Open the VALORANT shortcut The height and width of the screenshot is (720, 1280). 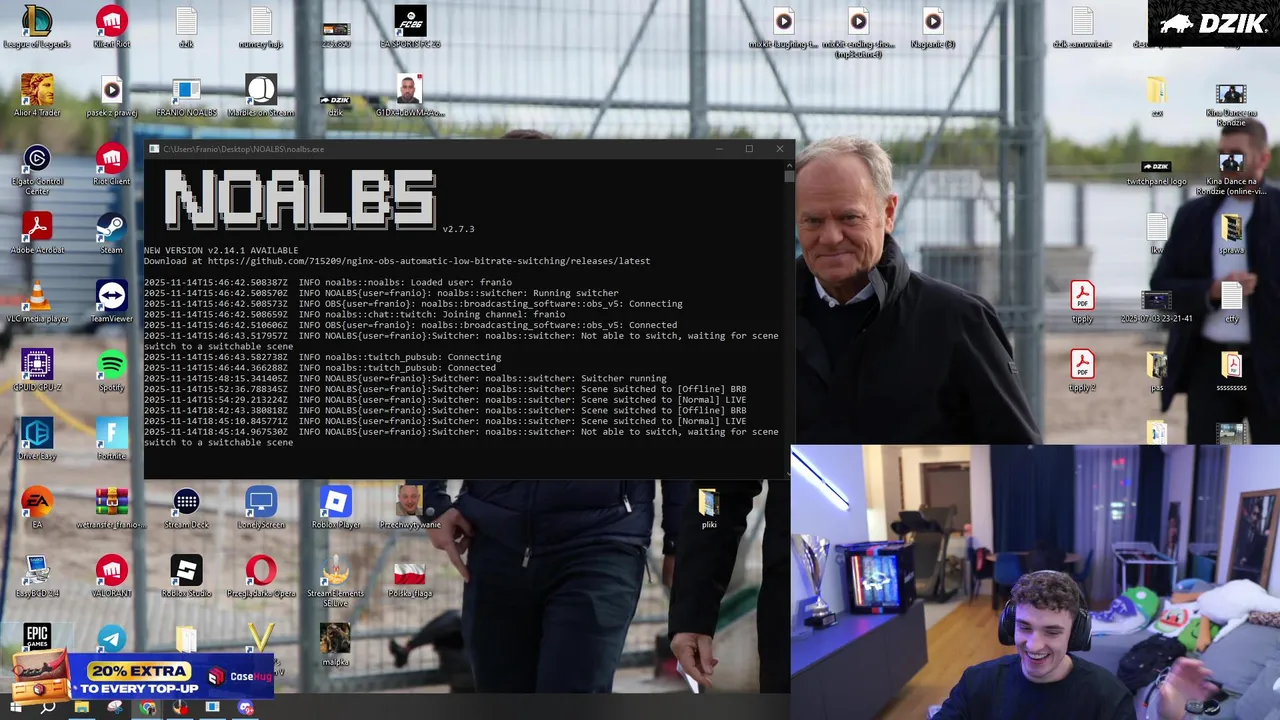112,575
